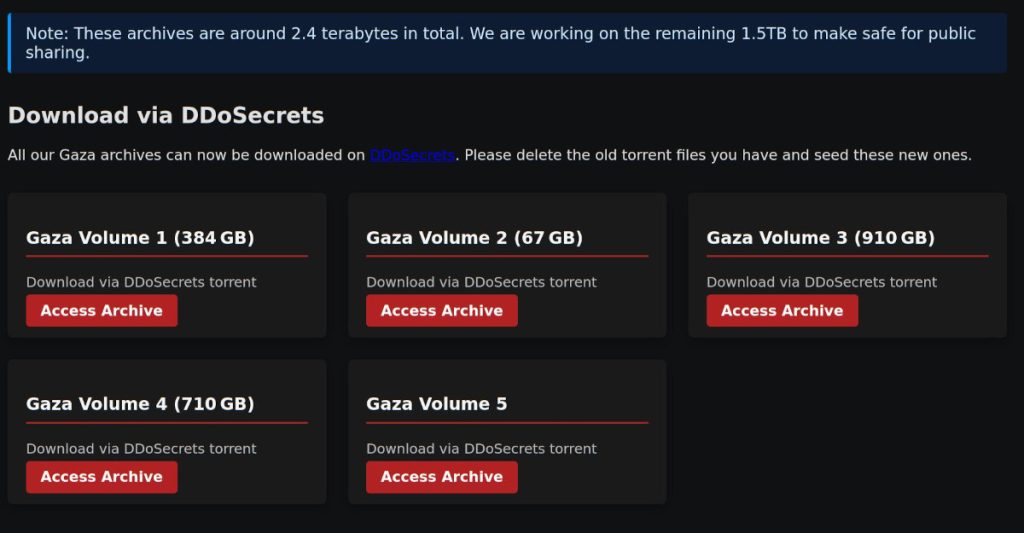Click the 'Gaza Volume 3 (910 GB)' heading
The height and width of the screenshot is (533, 1024).
coord(820,238)
